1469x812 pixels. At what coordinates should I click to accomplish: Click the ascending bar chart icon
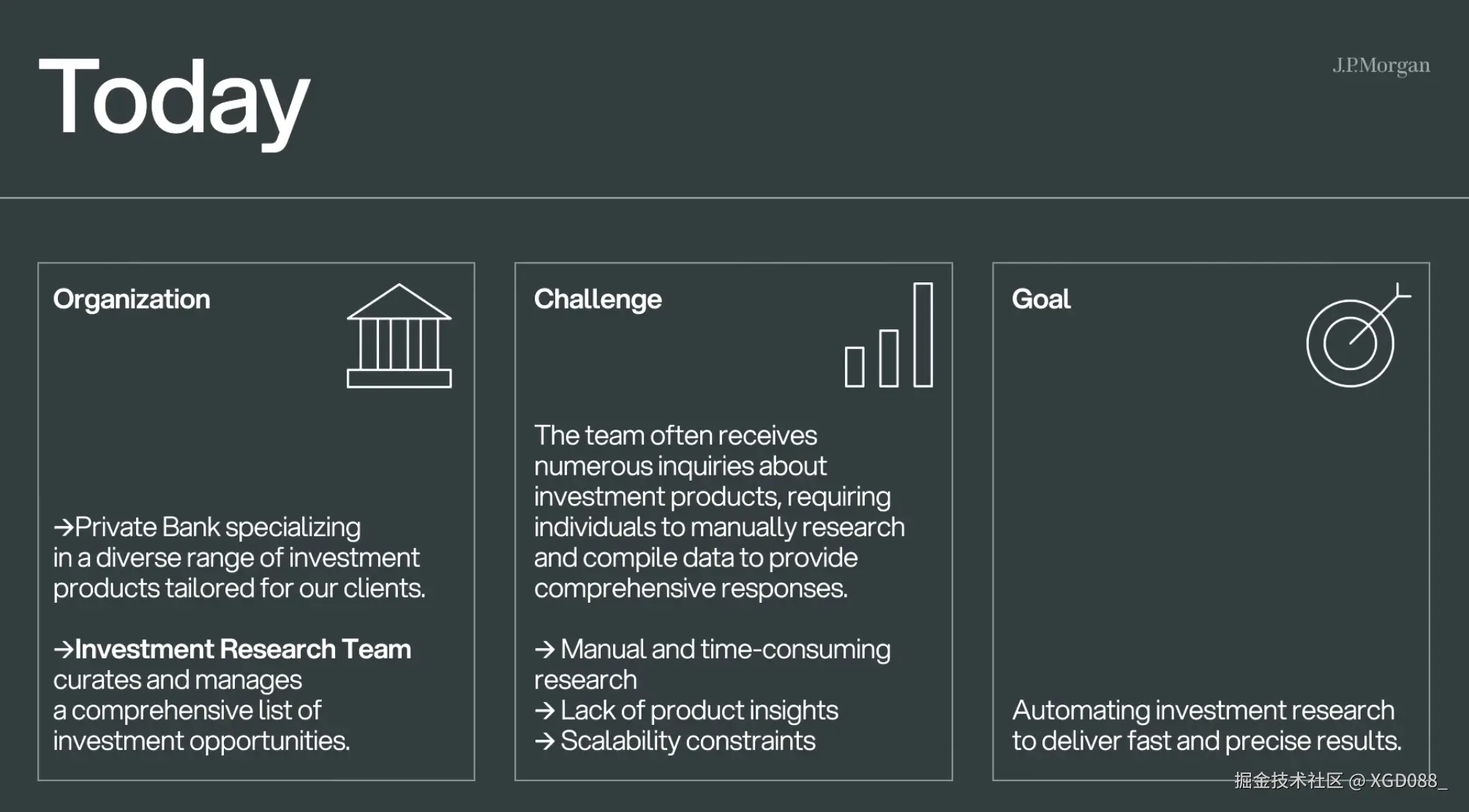(889, 336)
